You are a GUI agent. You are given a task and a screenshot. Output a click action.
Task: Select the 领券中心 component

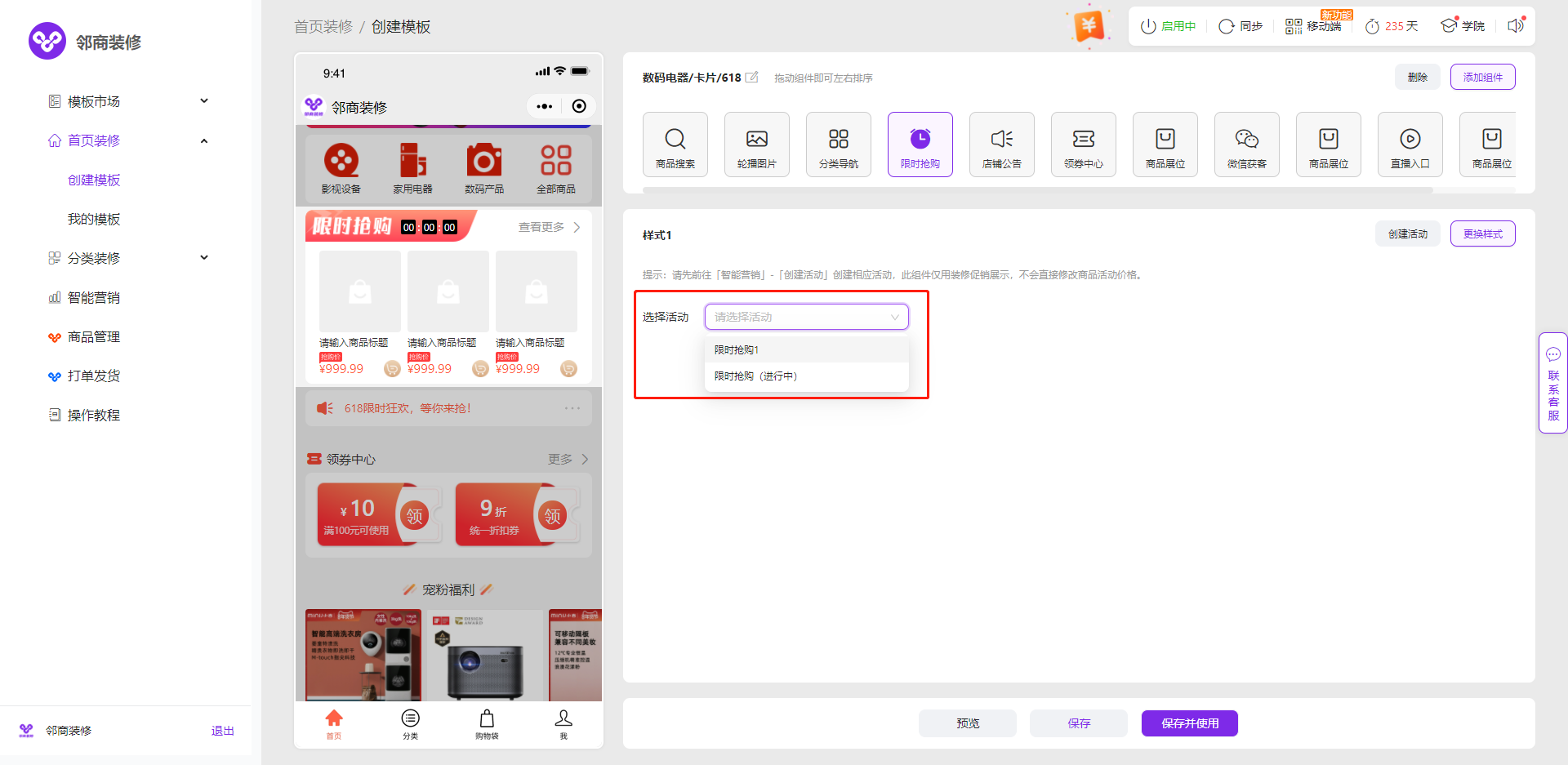(1083, 145)
